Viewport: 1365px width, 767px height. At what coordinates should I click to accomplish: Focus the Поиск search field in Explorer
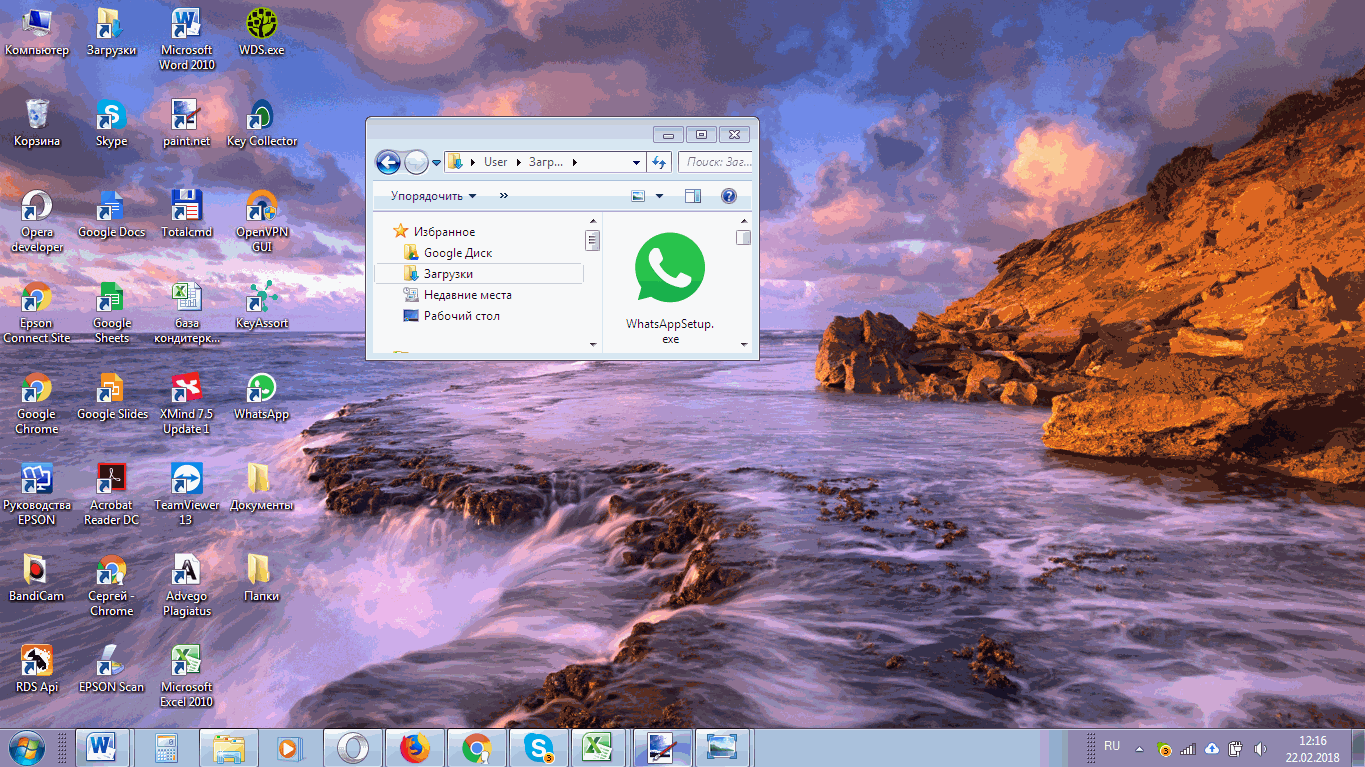click(715, 162)
